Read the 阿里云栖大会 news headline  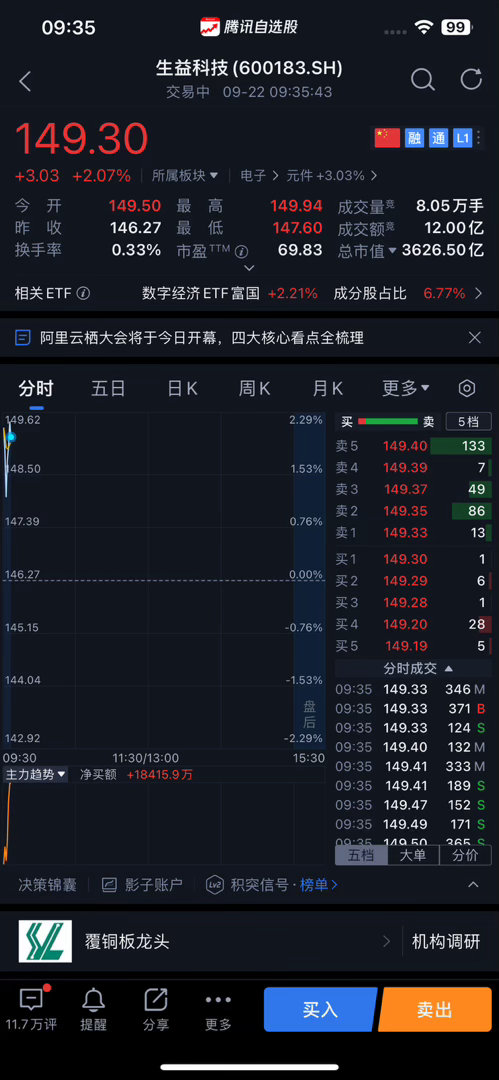201,338
